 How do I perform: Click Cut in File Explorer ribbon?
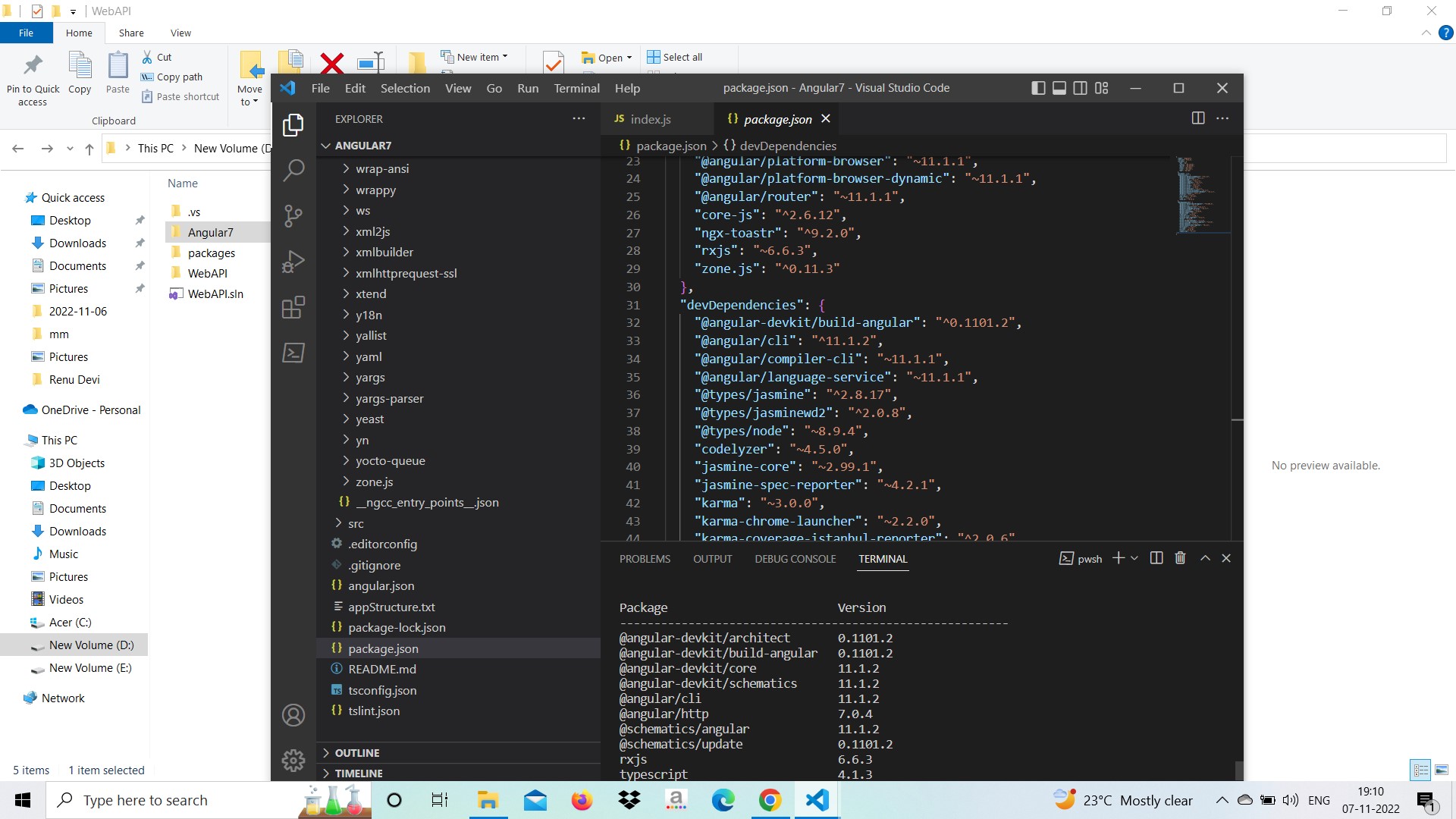tap(158, 57)
